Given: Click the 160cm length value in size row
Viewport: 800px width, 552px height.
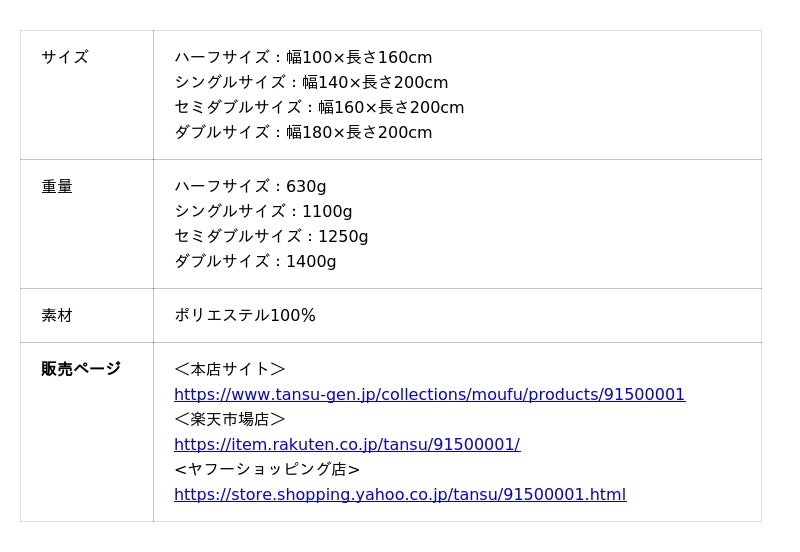Looking at the screenshot, I should point(405,58).
